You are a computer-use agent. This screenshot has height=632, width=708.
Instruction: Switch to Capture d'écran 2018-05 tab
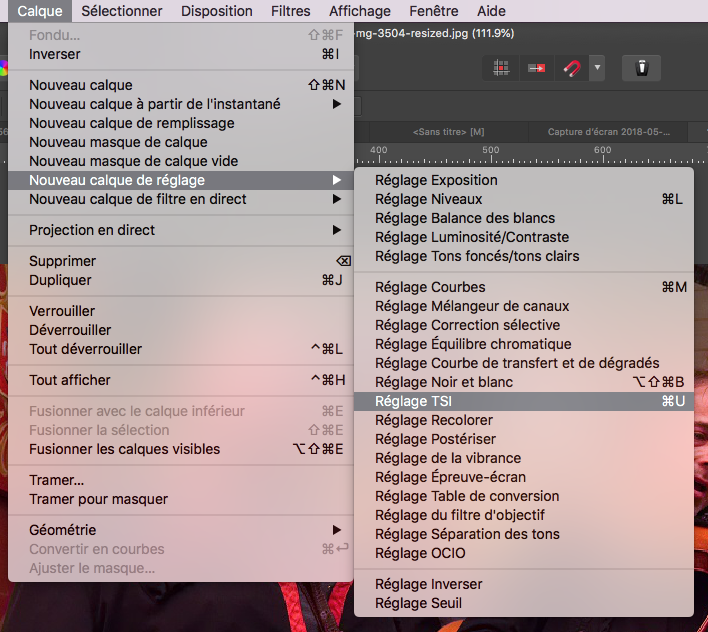tap(608, 132)
